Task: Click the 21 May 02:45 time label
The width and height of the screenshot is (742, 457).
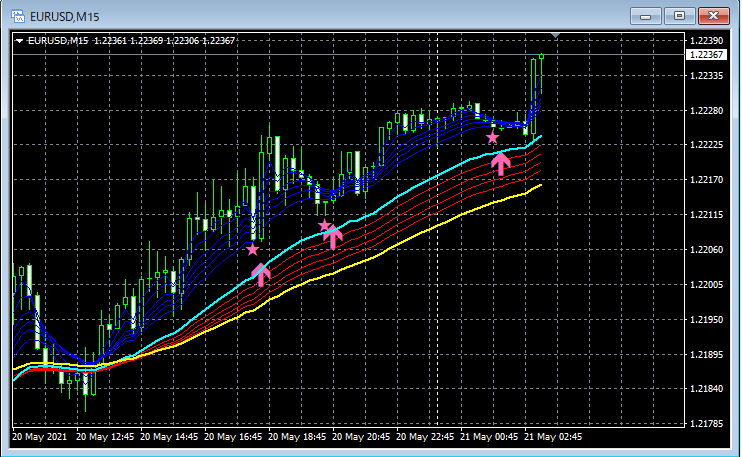Action: (553, 437)
